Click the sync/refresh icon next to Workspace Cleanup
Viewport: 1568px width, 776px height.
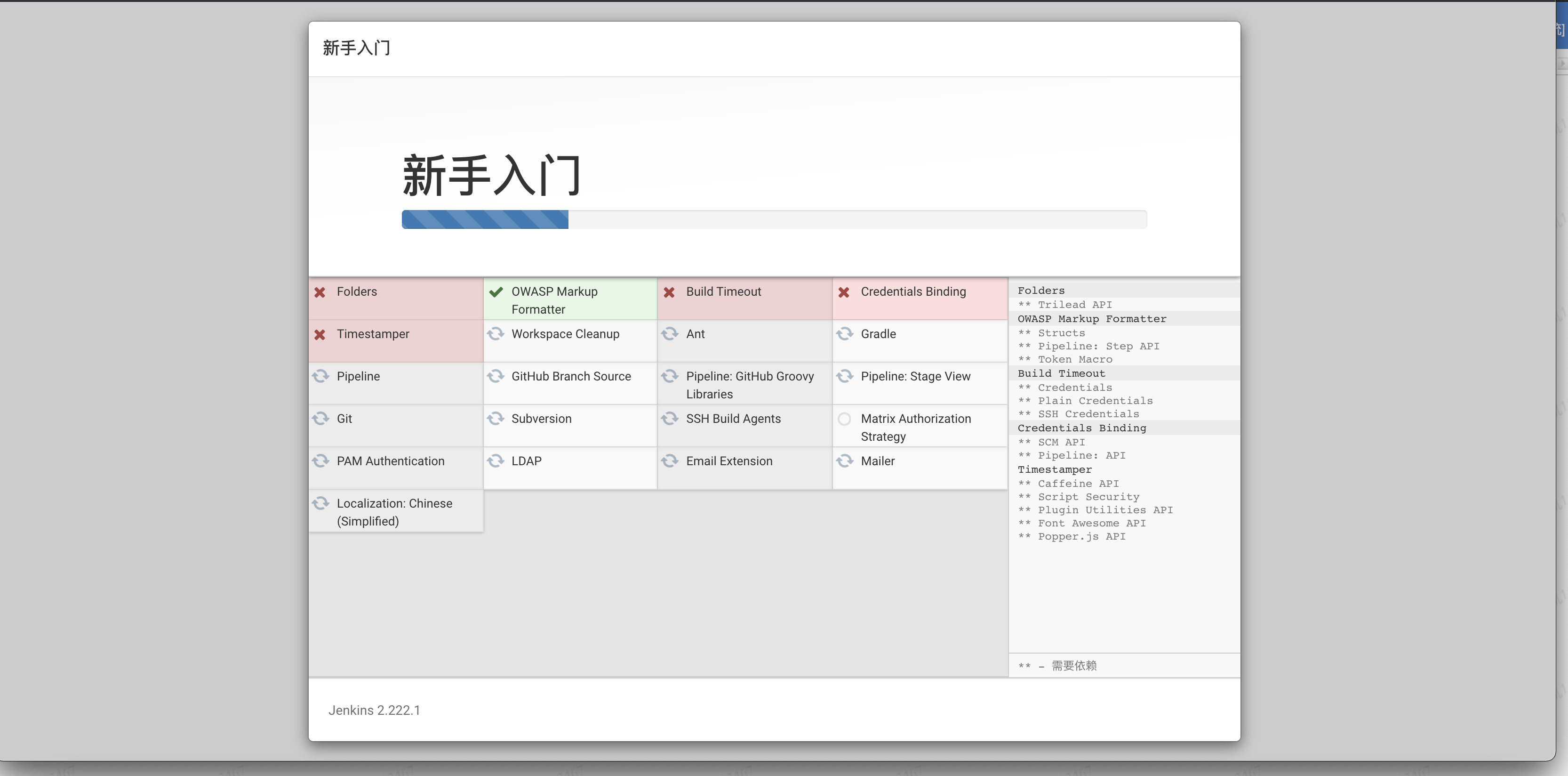point(495,333)
